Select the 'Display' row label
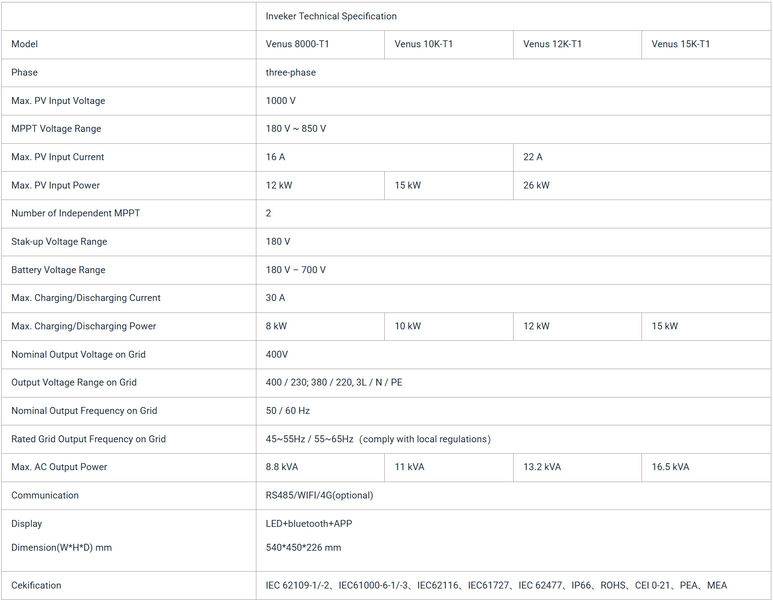This screenshot has height=600, width=773. pos(27,524)
